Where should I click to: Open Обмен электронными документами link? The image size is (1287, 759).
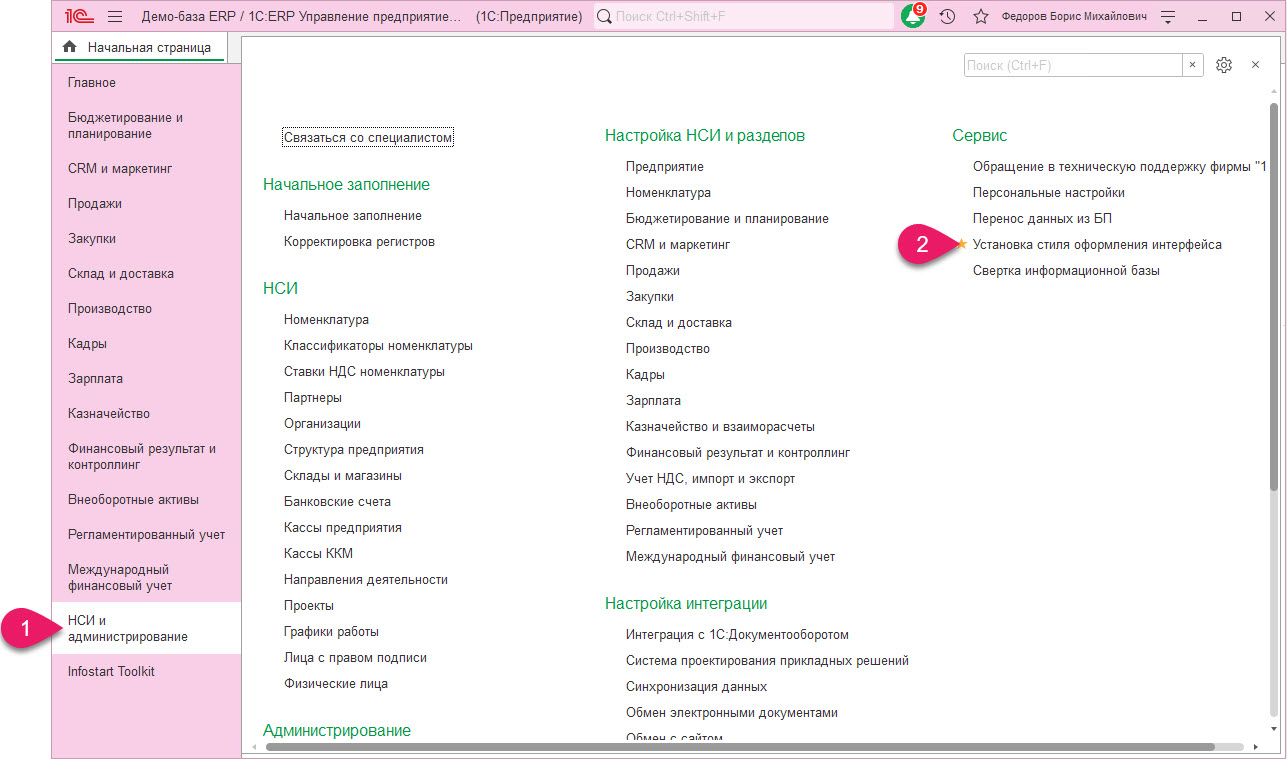(731, 713)
